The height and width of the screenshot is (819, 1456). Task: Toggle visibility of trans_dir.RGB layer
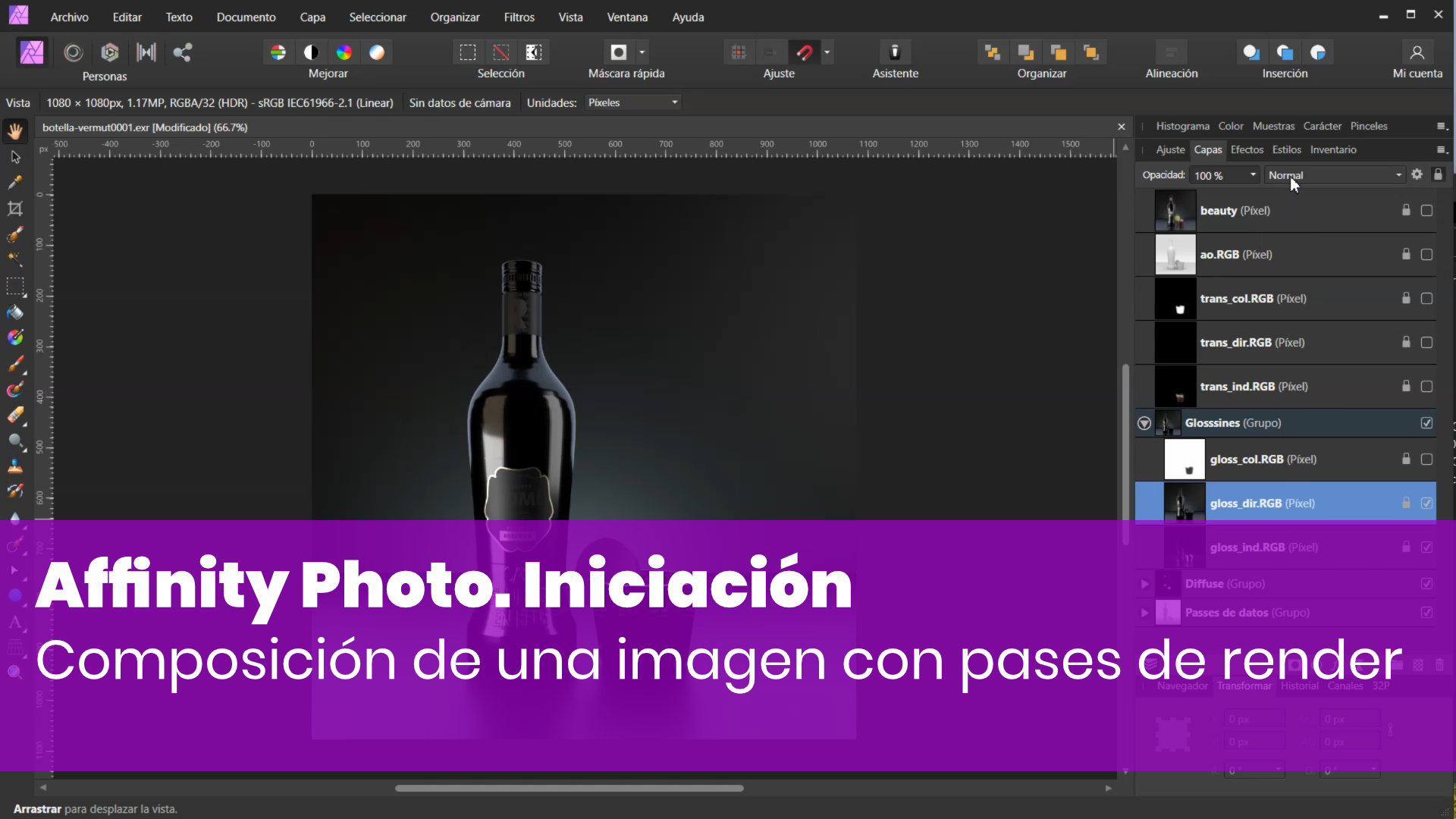click(1426, 343)
